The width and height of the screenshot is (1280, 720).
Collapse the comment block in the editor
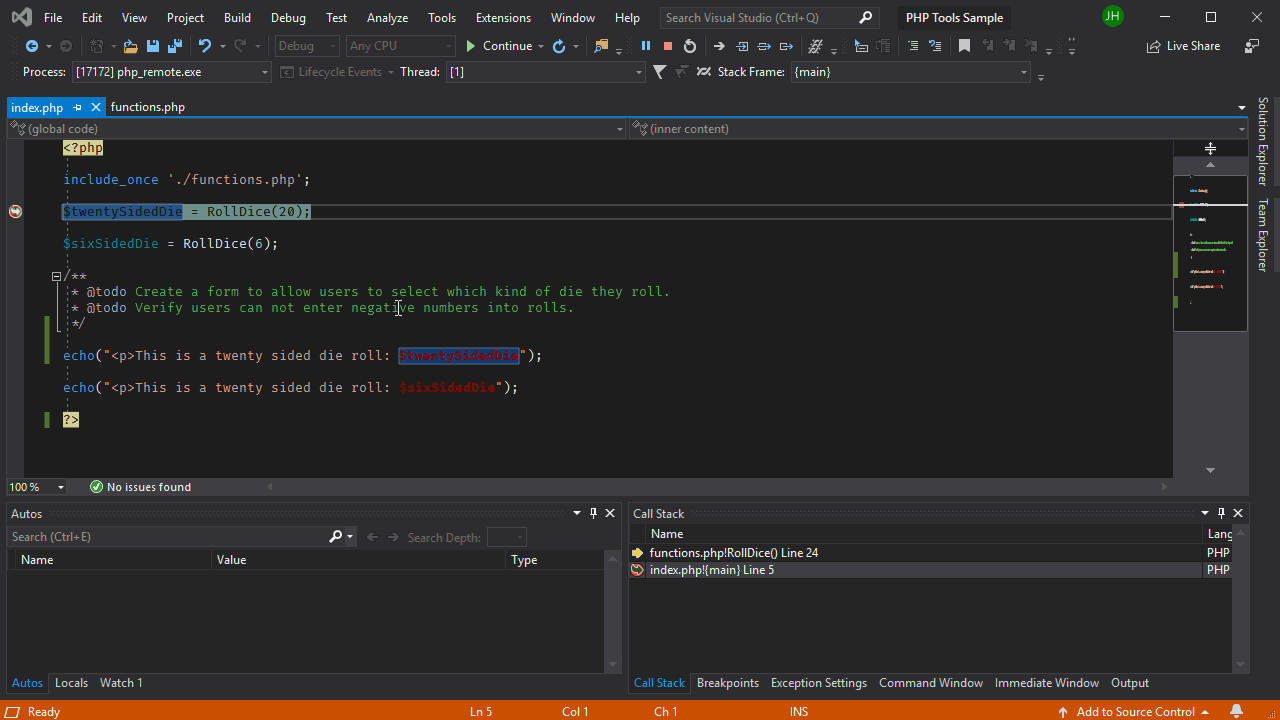[x=57, y=276]
